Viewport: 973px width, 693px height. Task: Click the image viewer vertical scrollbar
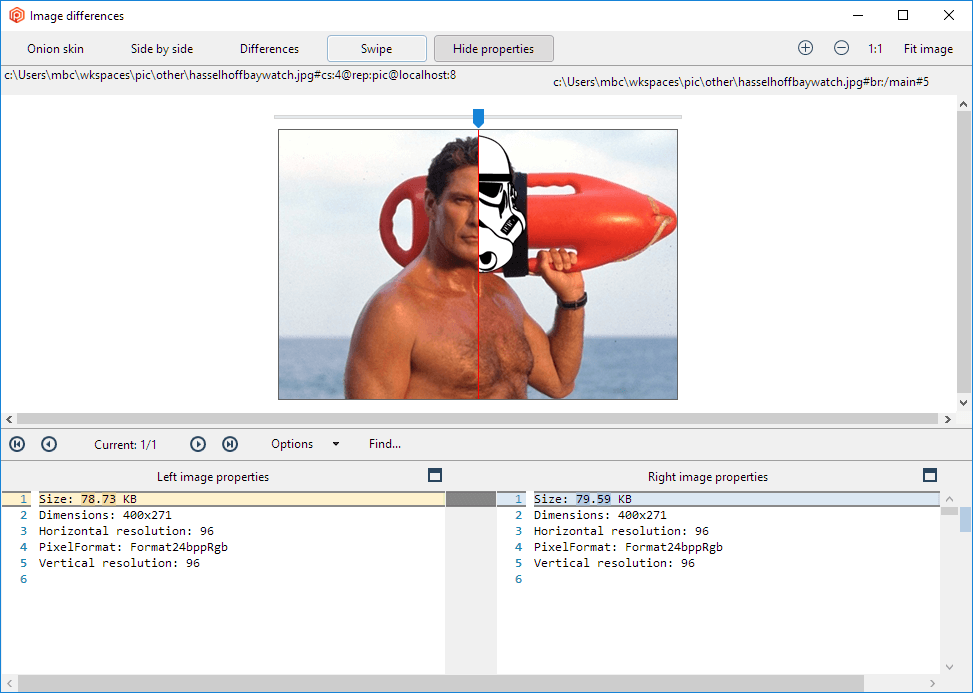pyautogui.click(x=963, y=253)
